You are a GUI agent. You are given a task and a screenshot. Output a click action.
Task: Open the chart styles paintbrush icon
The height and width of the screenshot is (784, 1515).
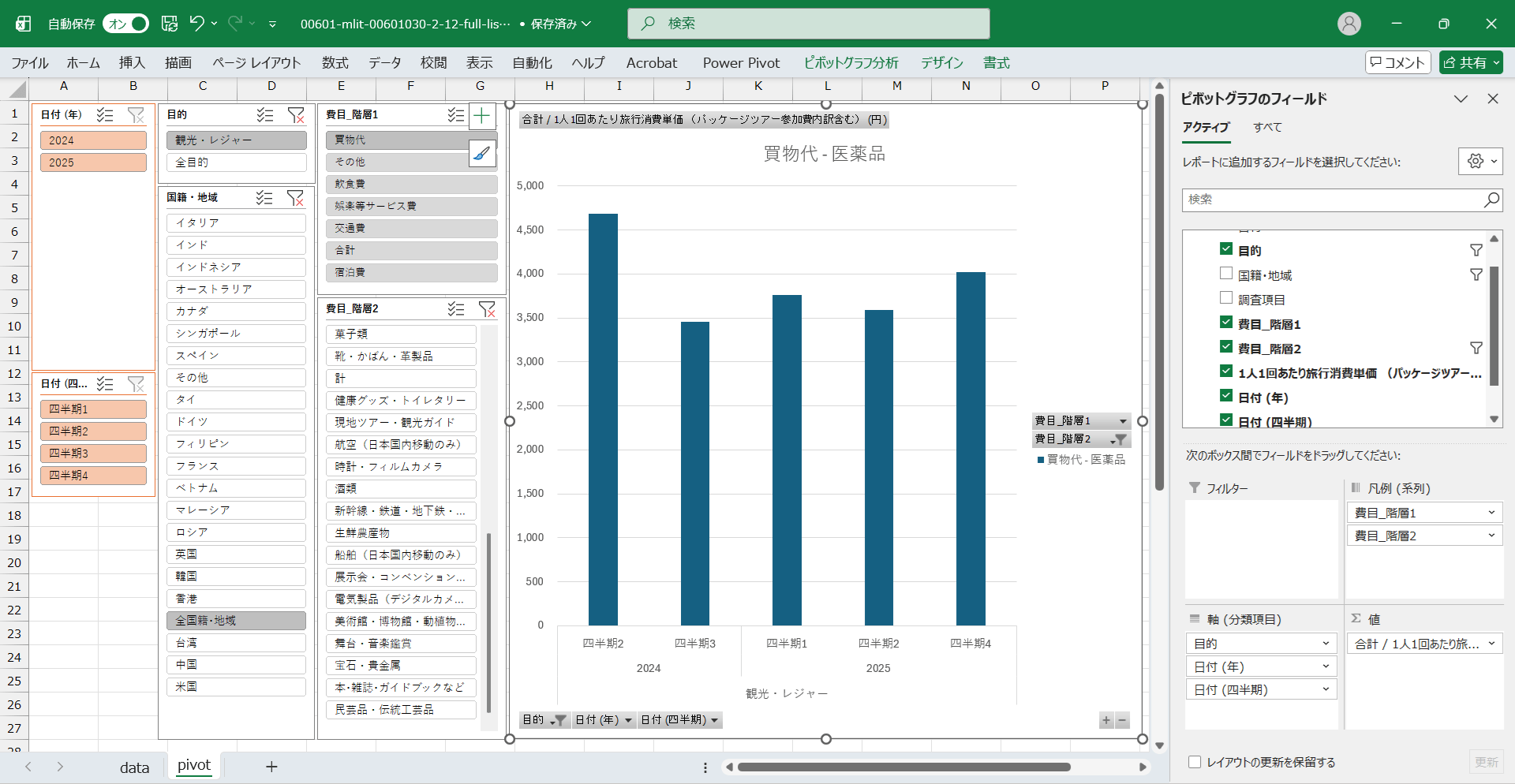(481, 153)
